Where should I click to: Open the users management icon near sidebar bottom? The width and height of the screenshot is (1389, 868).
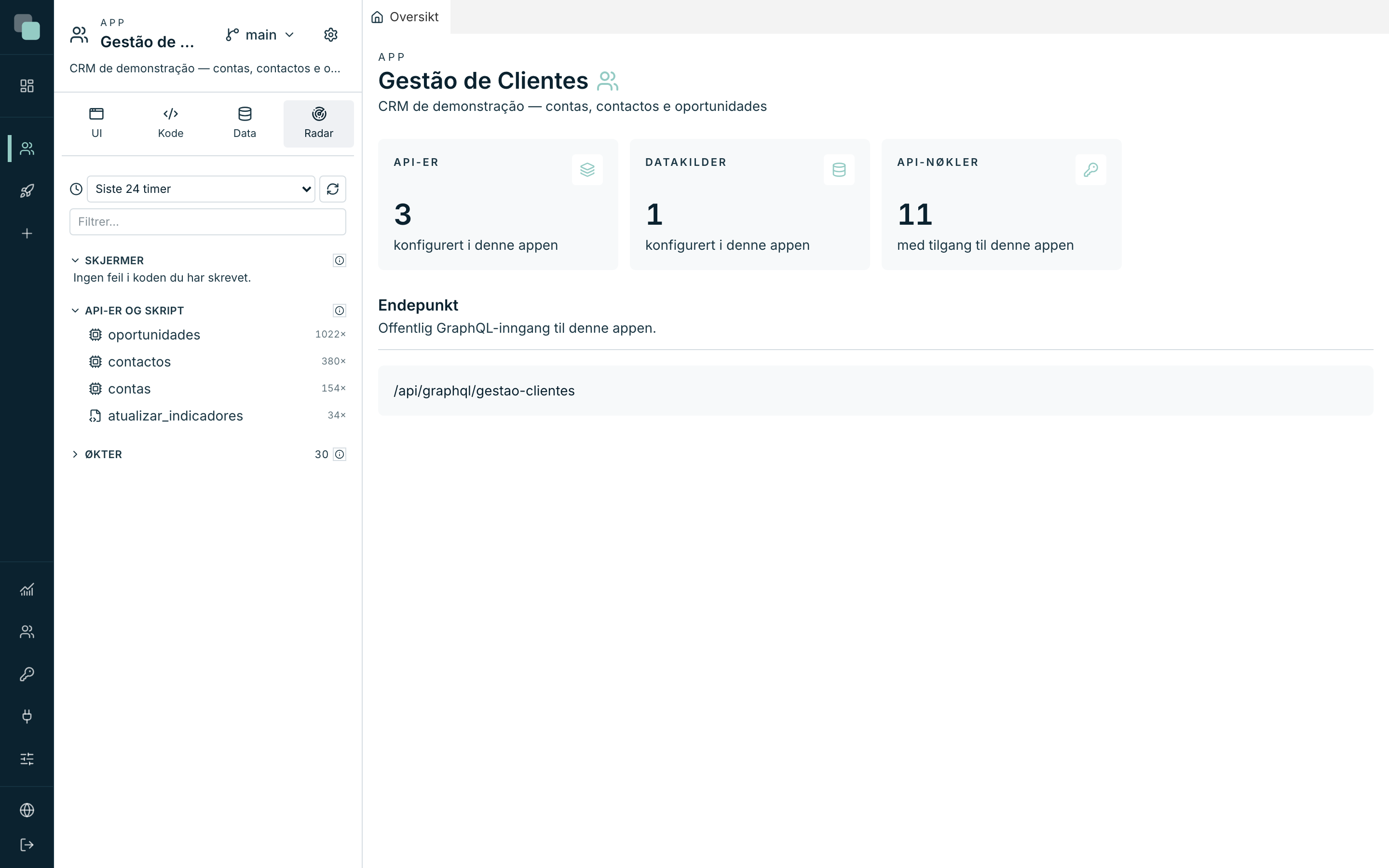[x=27, y=632]
